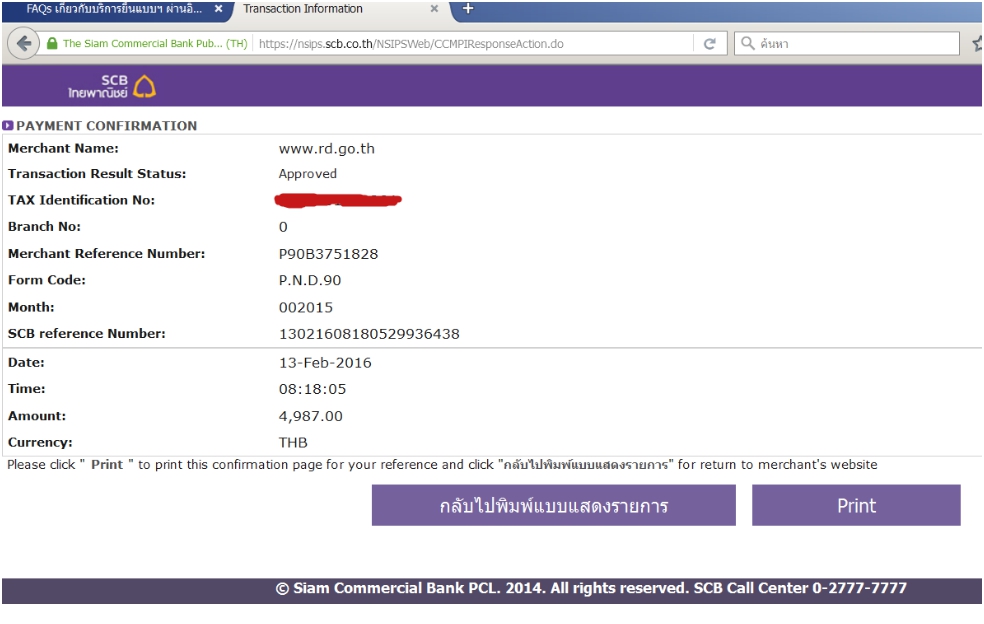984x624 pixels.
Task: Click the magnifier icon in search box
Action: click(747, 43)
